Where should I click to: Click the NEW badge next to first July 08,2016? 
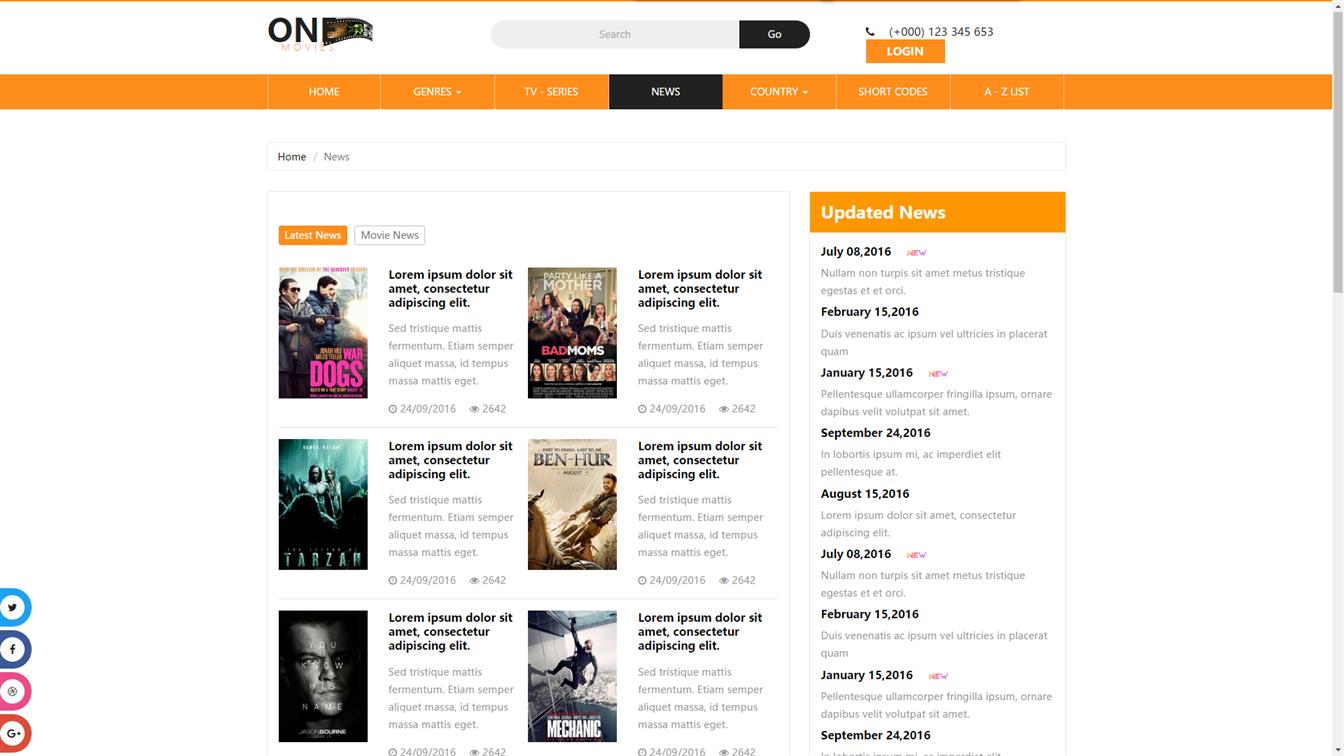coord(916,253)
